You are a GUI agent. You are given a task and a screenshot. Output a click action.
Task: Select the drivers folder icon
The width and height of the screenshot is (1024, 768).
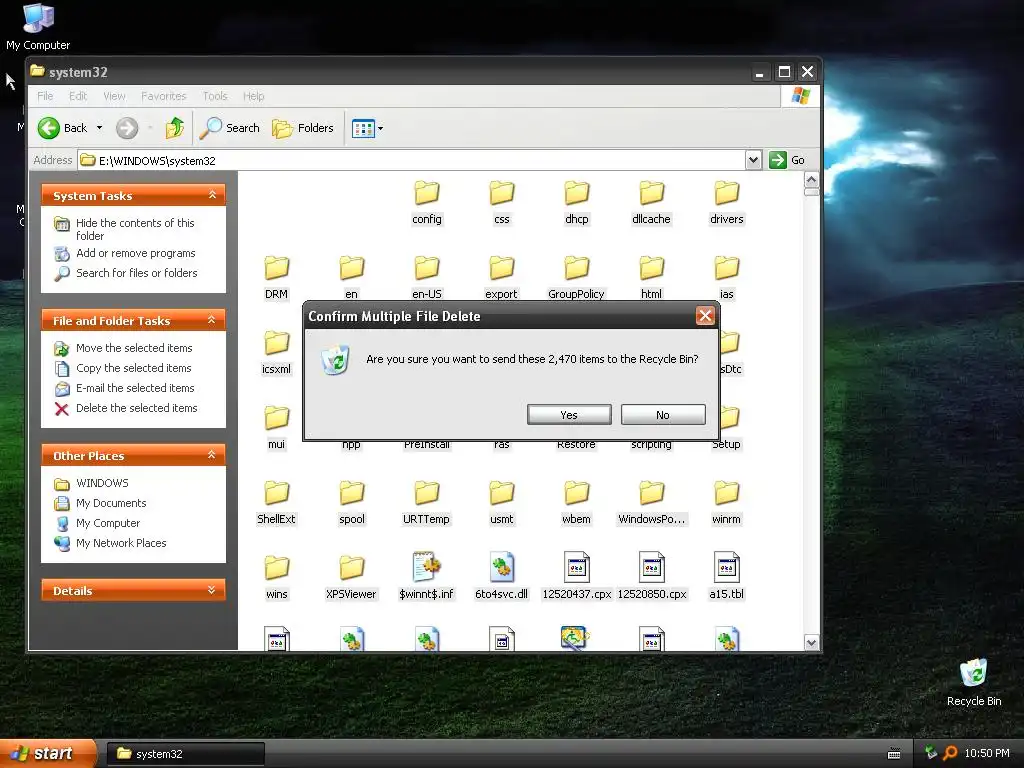click(x=726, y=193)
